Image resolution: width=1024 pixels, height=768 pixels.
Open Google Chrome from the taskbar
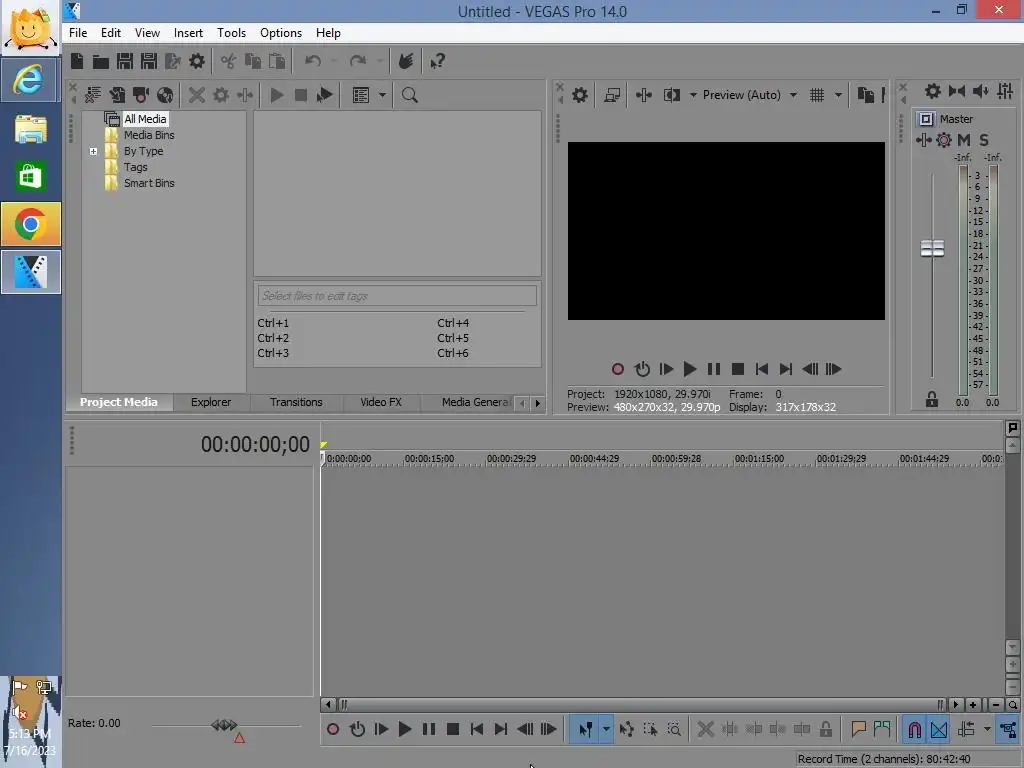[31, 224]
